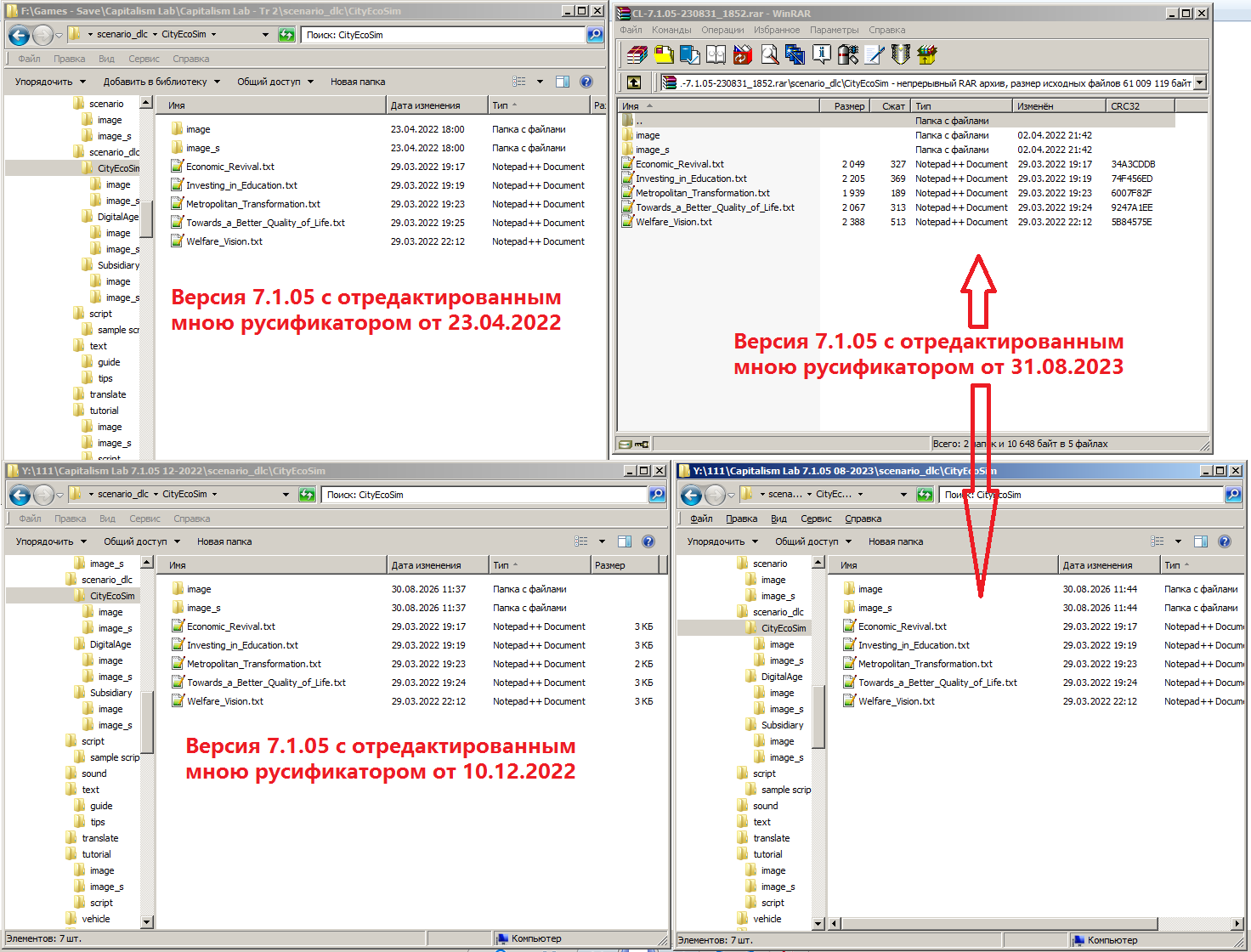Select Welfare_Vision.txt in WinRAR list
1251x952 pixels.
[x=674, y=222]
